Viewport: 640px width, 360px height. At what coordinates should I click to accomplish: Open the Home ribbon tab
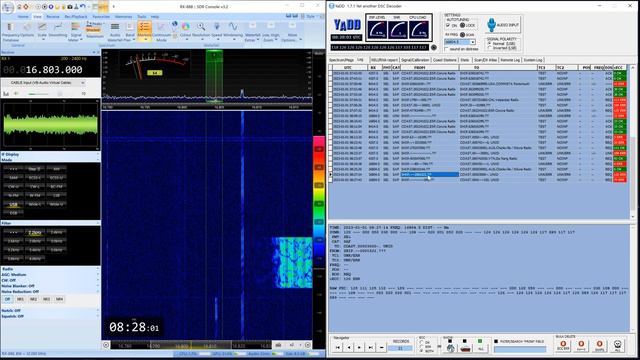(23, 17)
